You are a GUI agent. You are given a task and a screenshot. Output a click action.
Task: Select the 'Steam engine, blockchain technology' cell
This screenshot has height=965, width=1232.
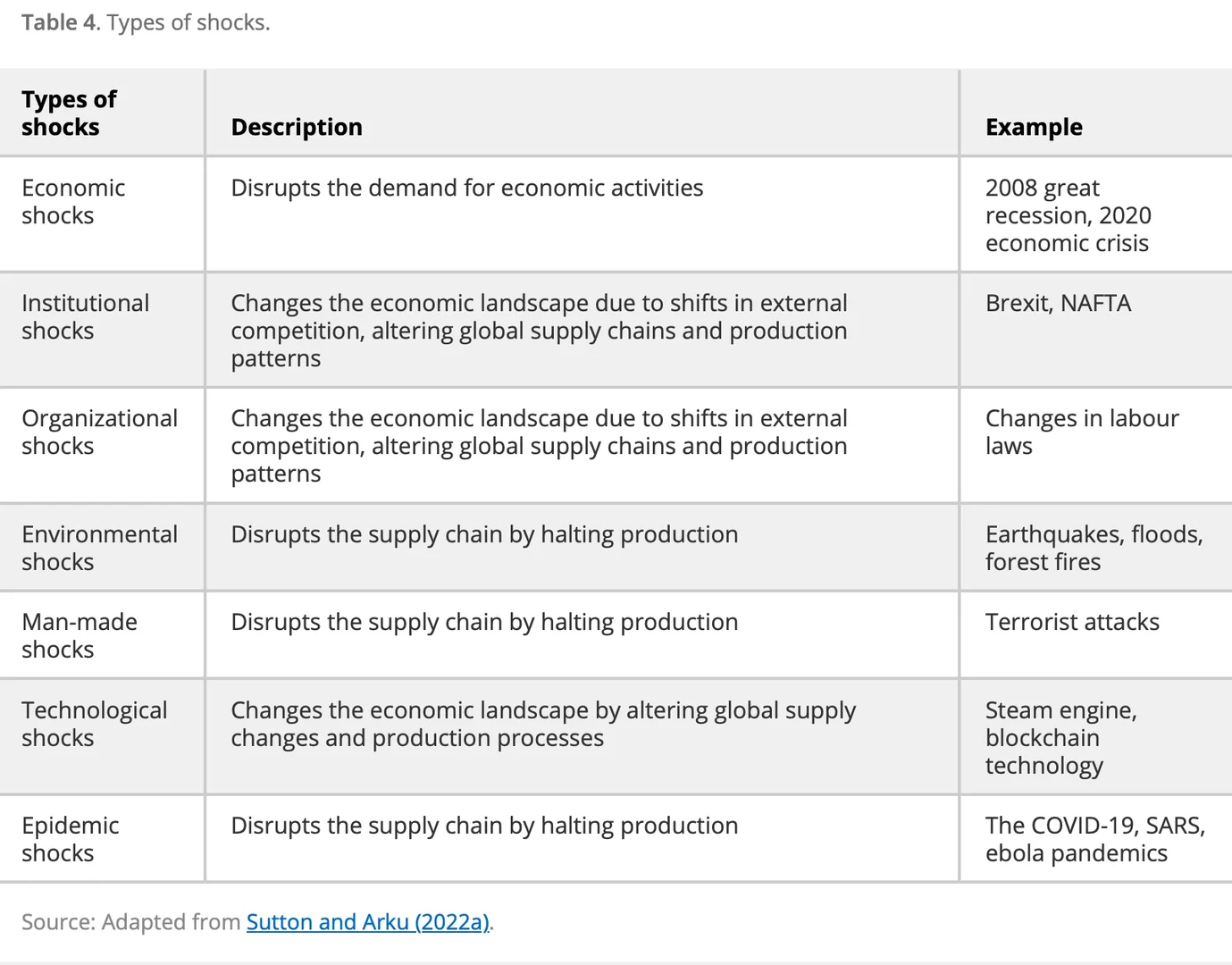point(1060,738)
